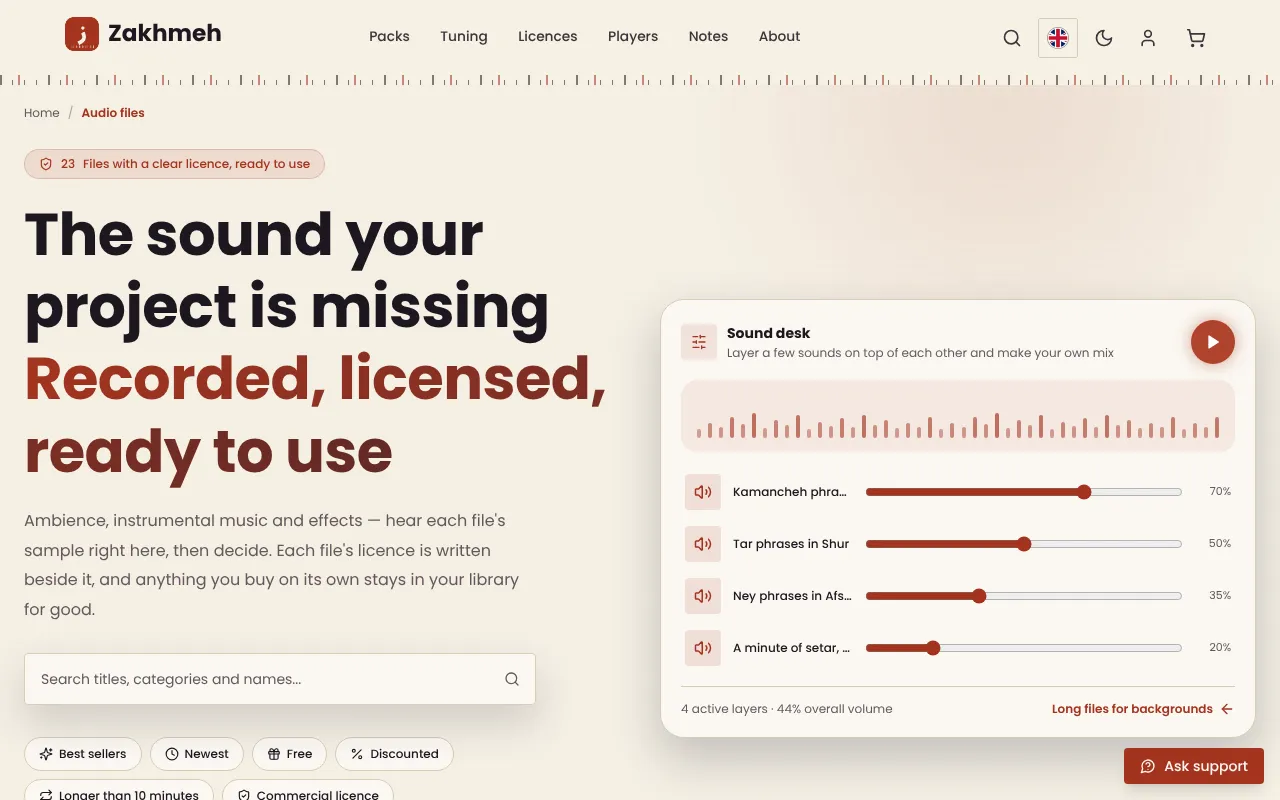Open the shopping cart
Viewport: 1280px width, 800px height.
tap(1196, 38)
